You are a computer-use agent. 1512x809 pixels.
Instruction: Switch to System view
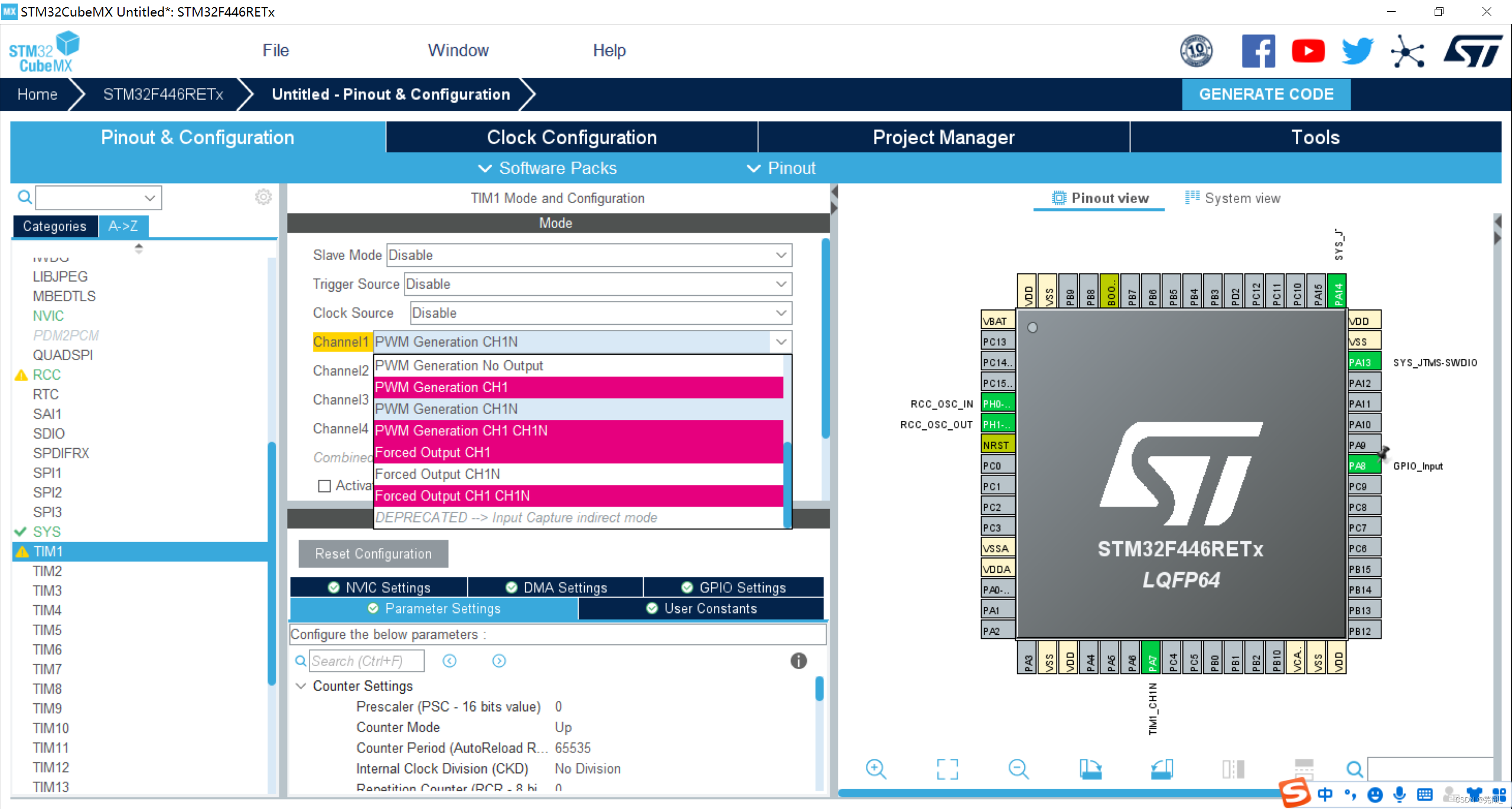point(1233,198)
